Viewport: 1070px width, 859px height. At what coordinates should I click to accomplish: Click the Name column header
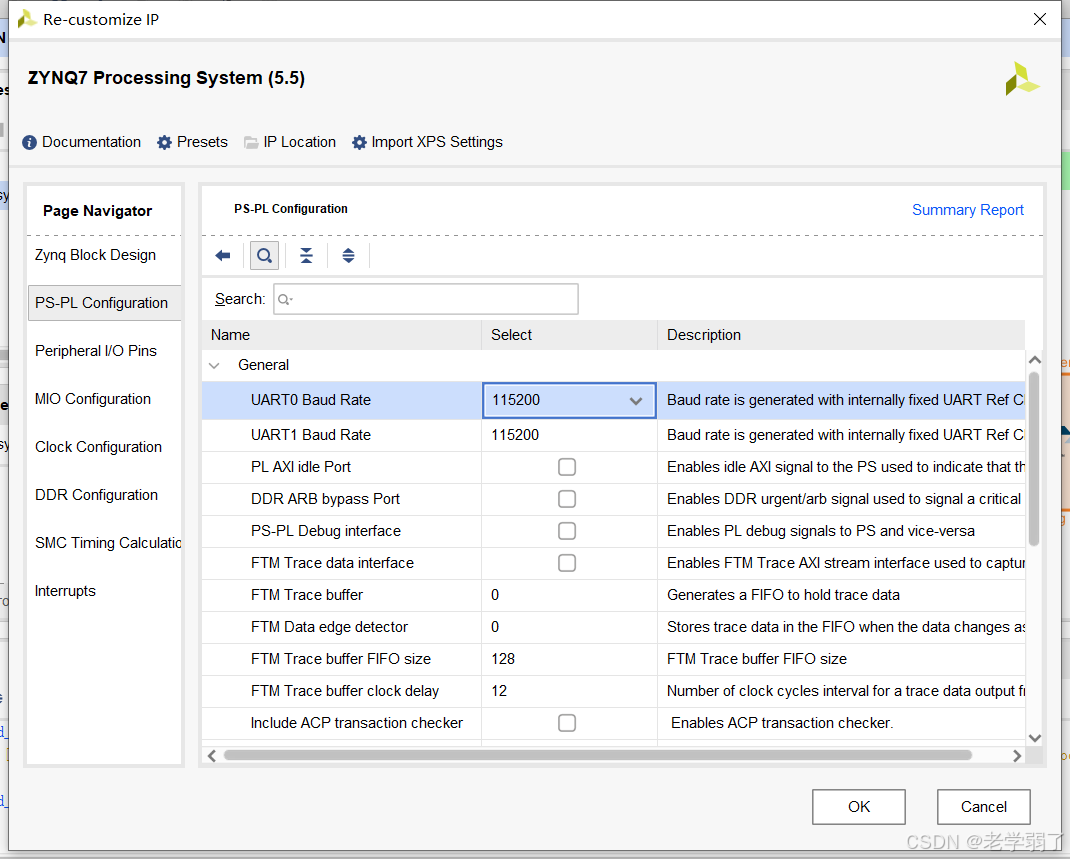[x=341, y=335]
